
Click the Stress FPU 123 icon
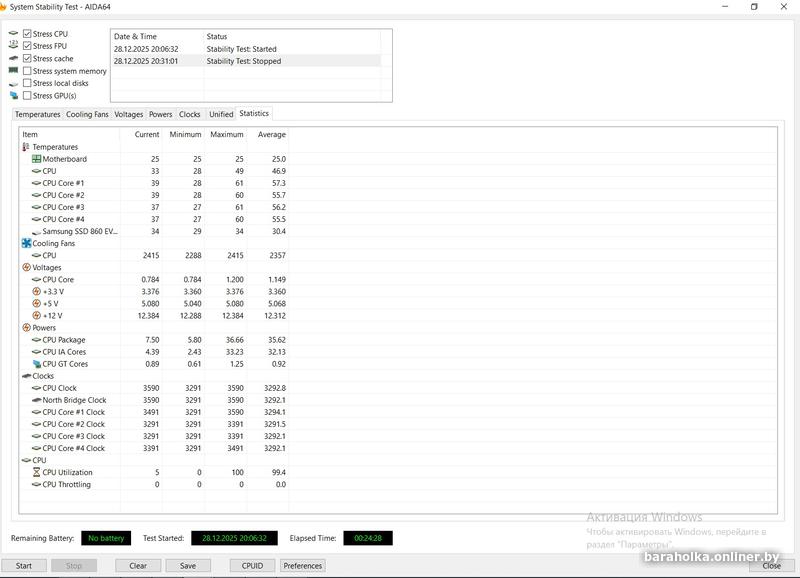(x=13, y=45)
